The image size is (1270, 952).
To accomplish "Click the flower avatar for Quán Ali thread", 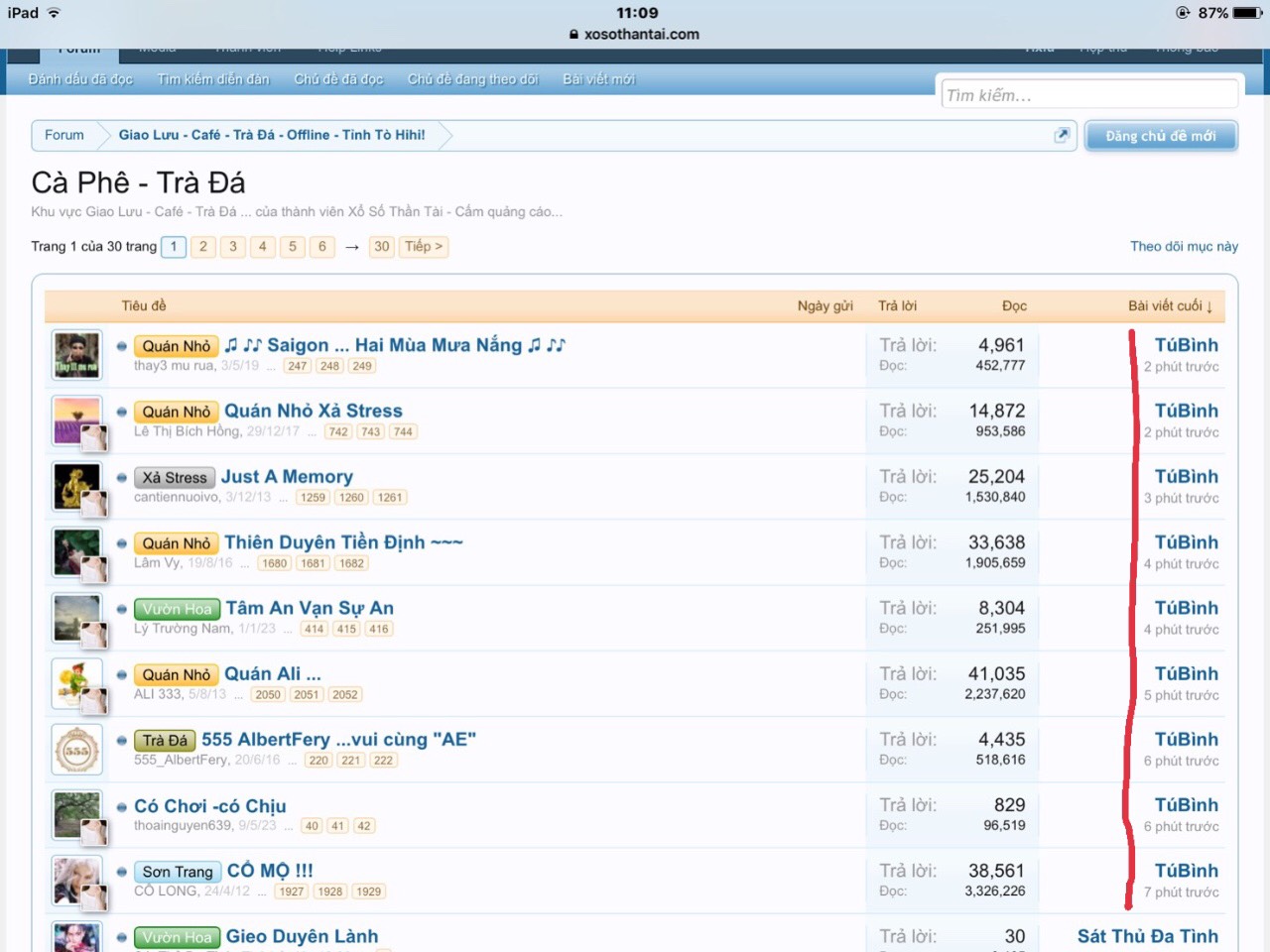I will pyautogui.click(x=76, y=683).
